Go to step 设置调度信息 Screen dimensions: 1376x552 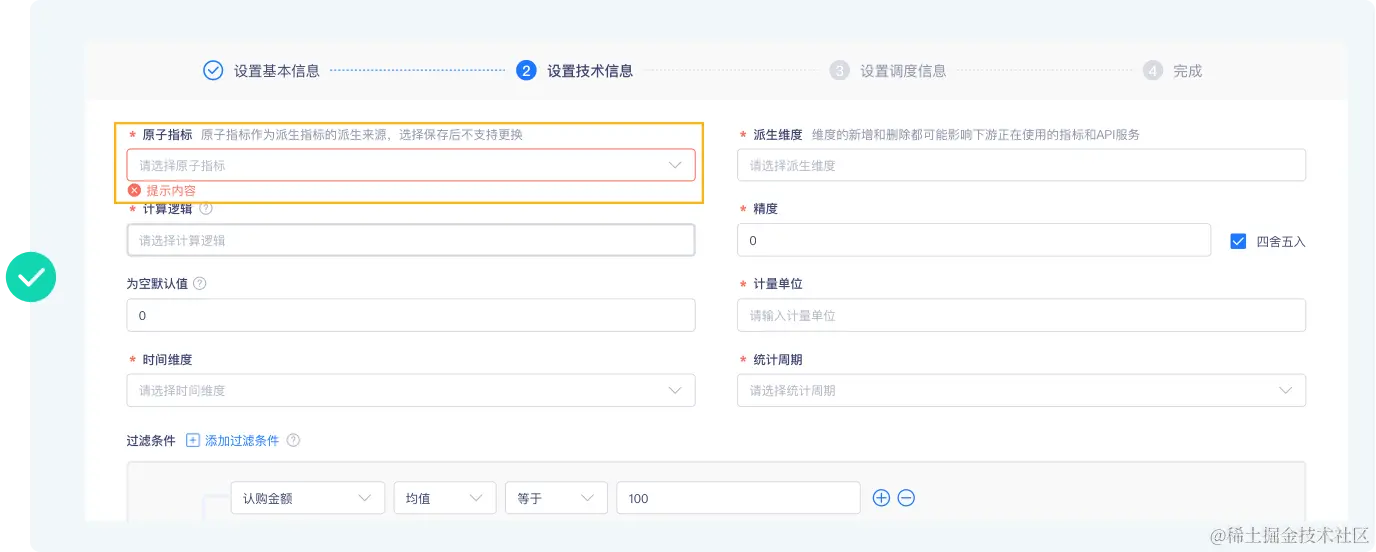[x=903, y=71]
